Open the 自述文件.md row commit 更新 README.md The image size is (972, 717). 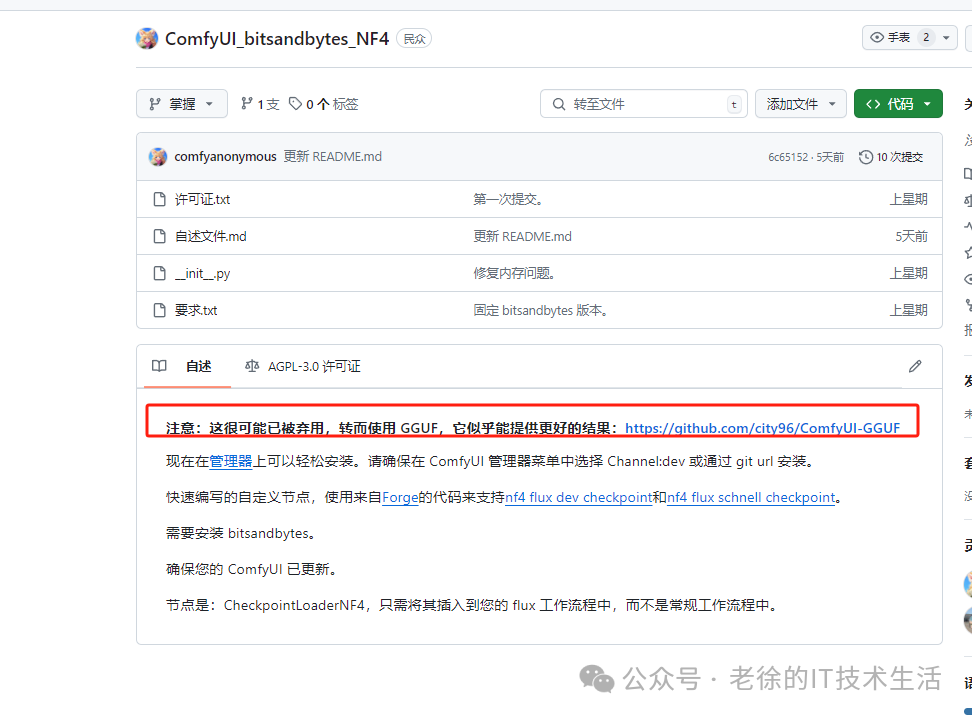coord(523,237)
